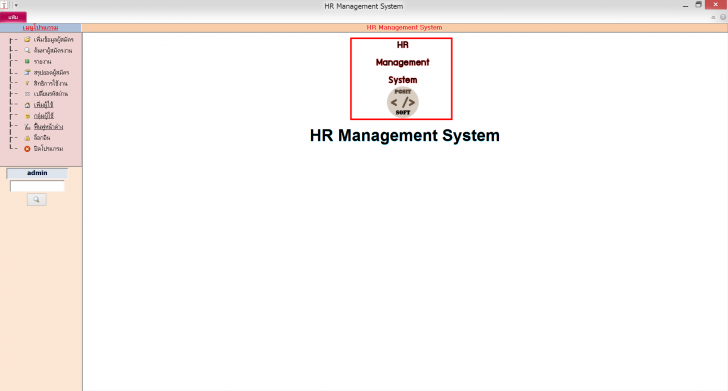Click the house icon for adding a user
728x391 pixels.
(27, 105)
